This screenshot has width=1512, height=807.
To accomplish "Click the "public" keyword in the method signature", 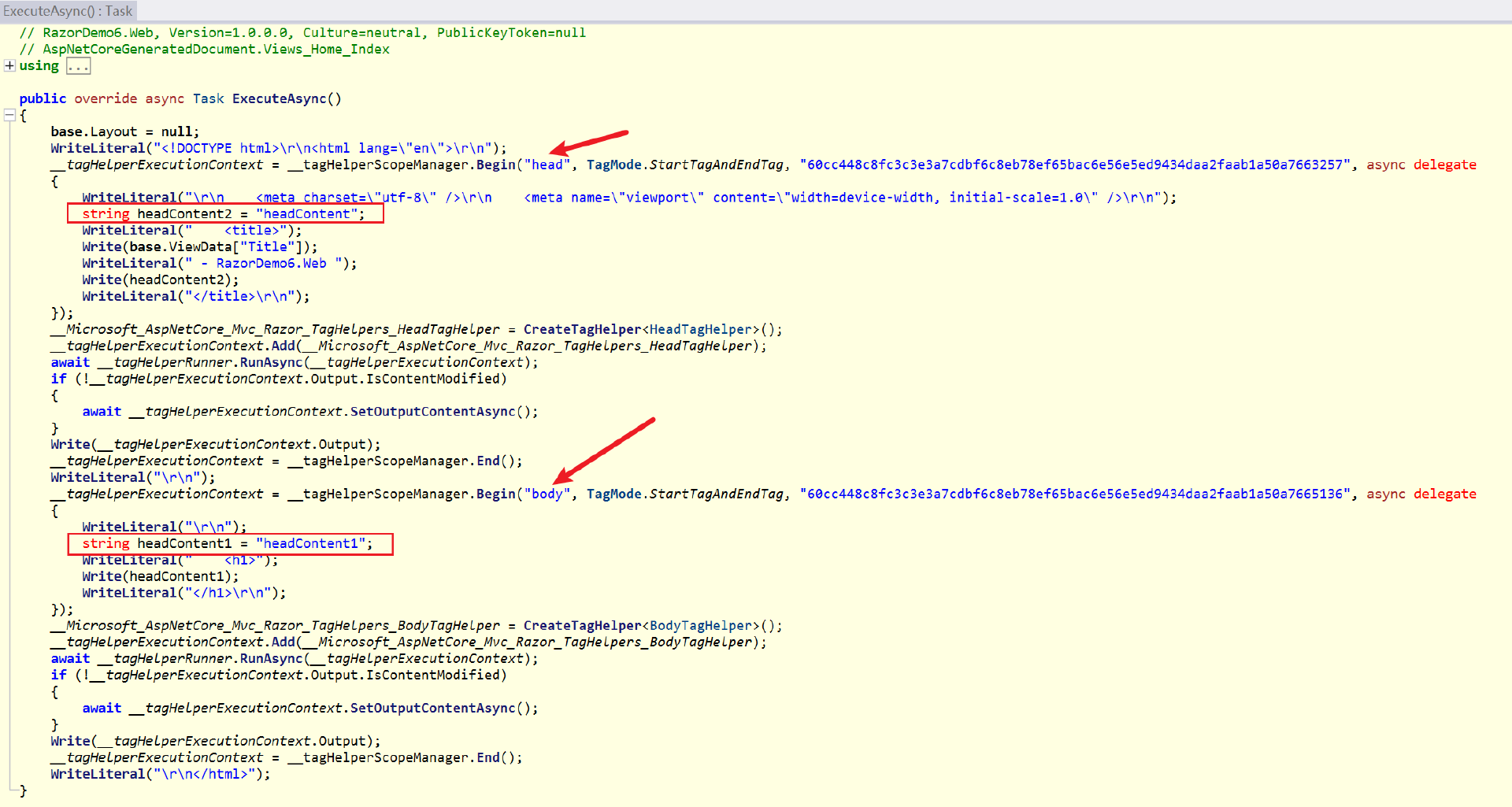I will pos(43,98).
